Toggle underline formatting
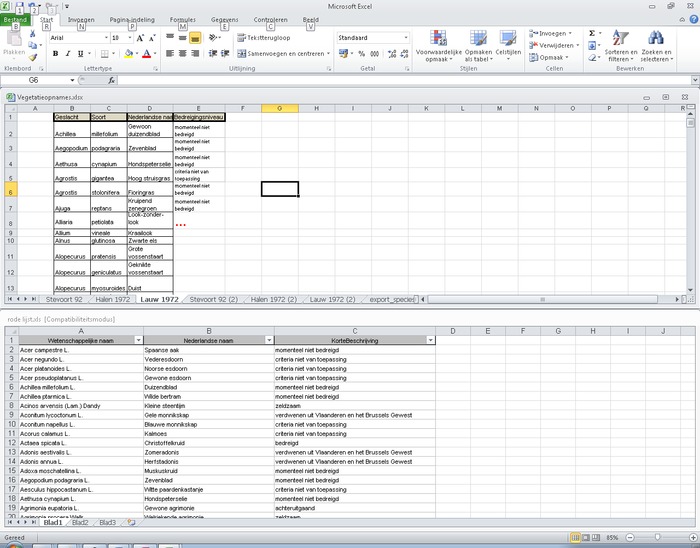This screenshot has height=548, width=700. pyautogui.click(x=81, y=54)
